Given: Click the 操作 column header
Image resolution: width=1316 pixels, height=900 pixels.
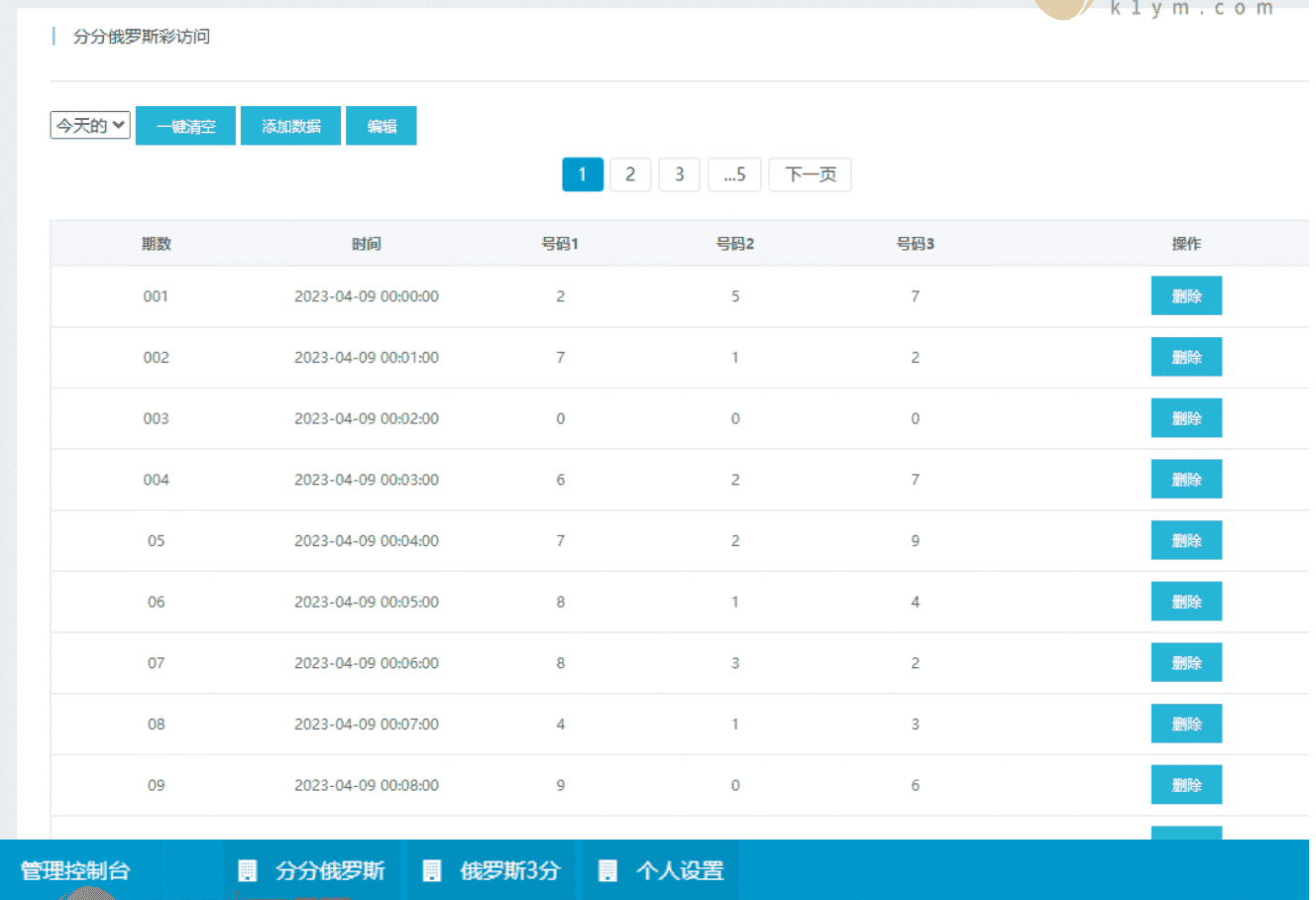Looking at the screenshot, I should [1186, 244].
